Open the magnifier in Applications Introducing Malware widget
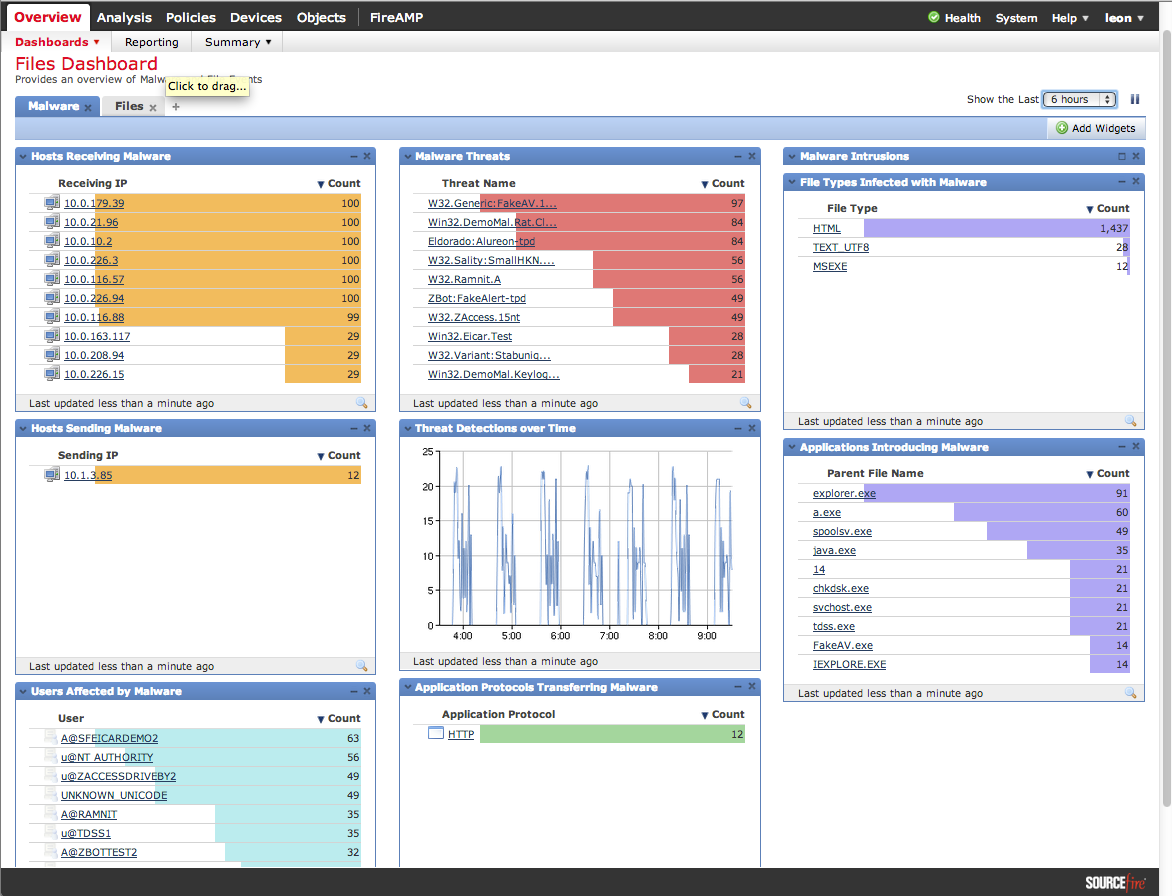 click(1131, 692)
